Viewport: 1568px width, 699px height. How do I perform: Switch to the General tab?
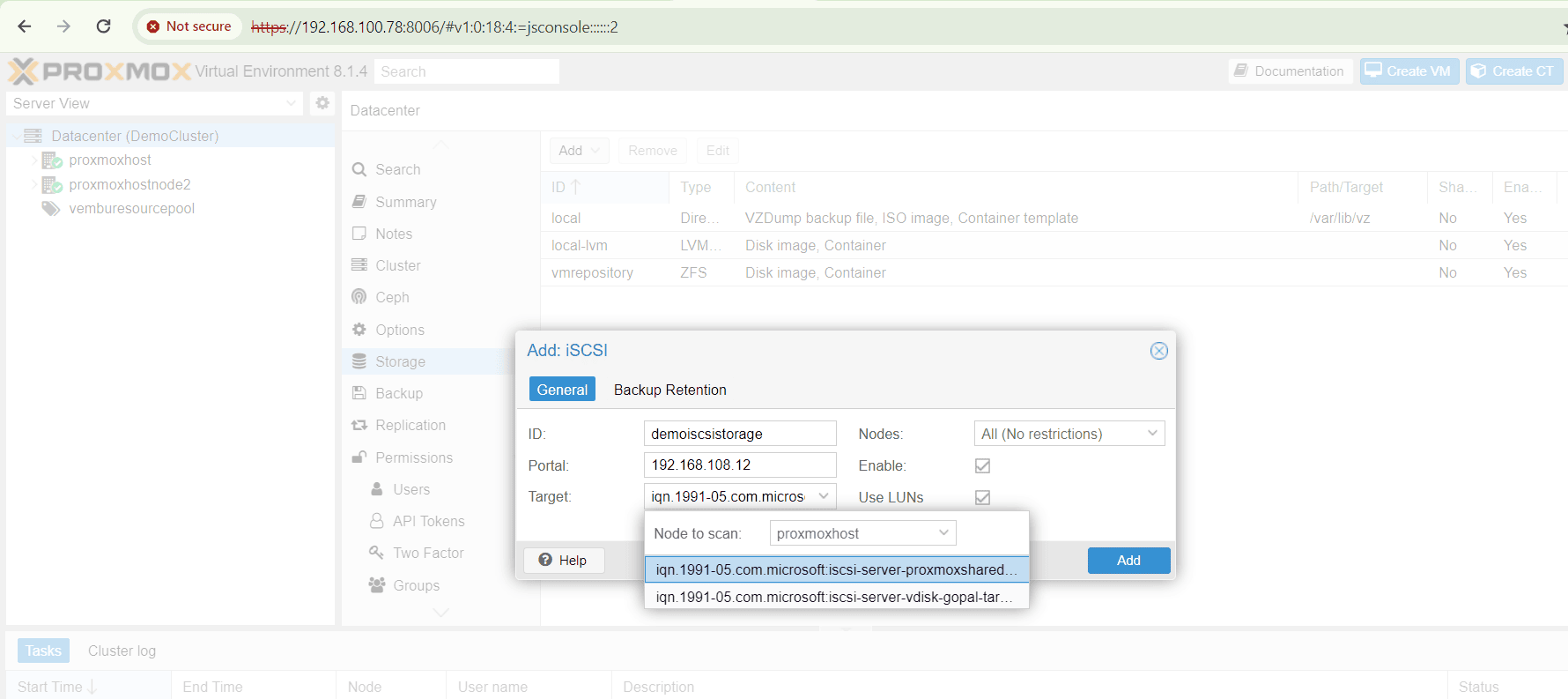click(562, 390)
